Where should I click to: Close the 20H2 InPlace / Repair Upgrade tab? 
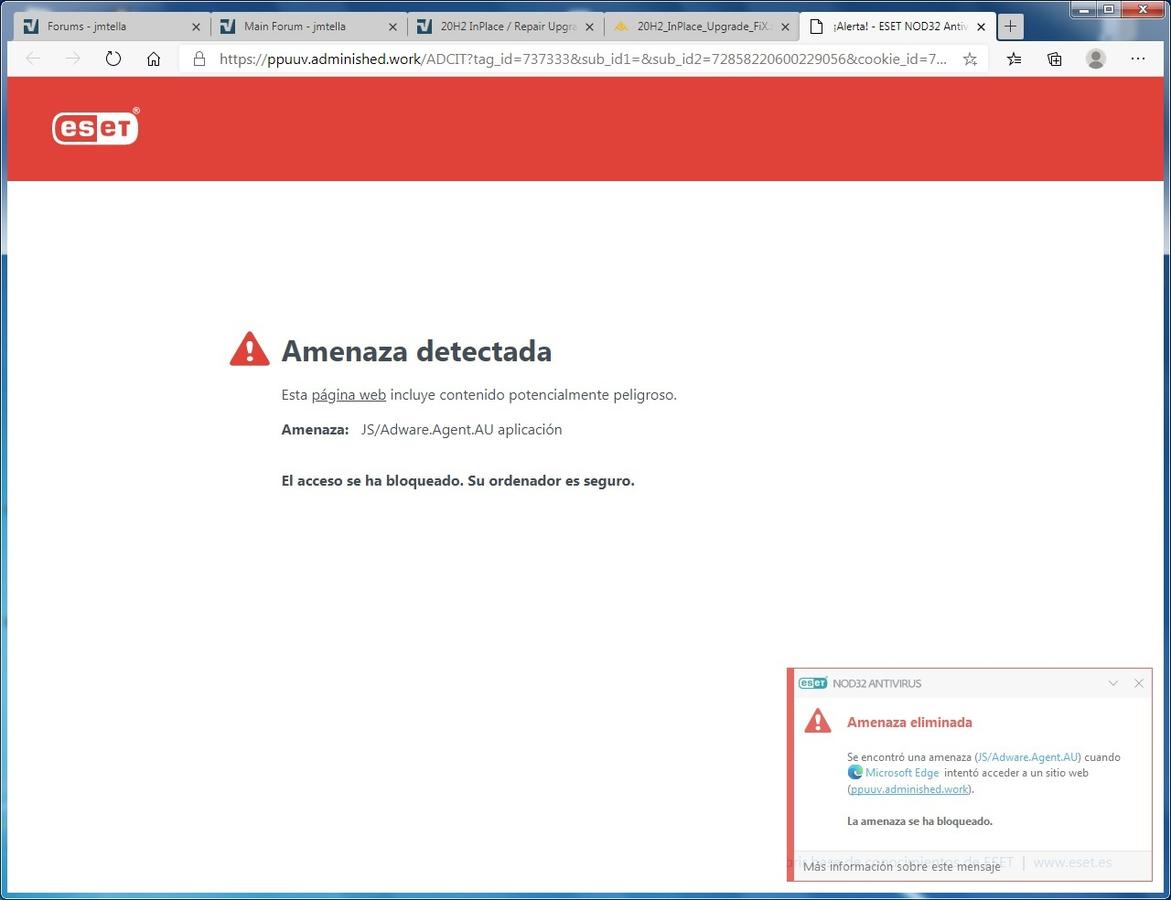coord(589,26)
